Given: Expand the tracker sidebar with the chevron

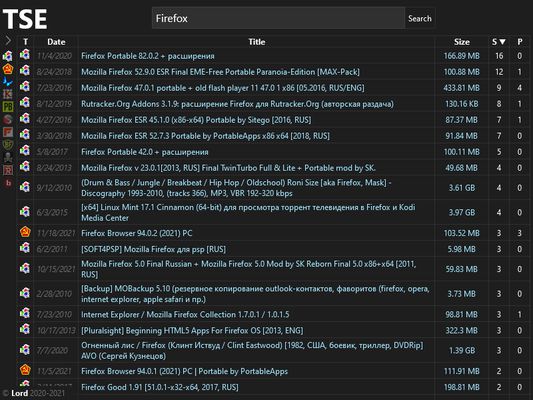Looking at the screenshot, I should pos(8,40).
